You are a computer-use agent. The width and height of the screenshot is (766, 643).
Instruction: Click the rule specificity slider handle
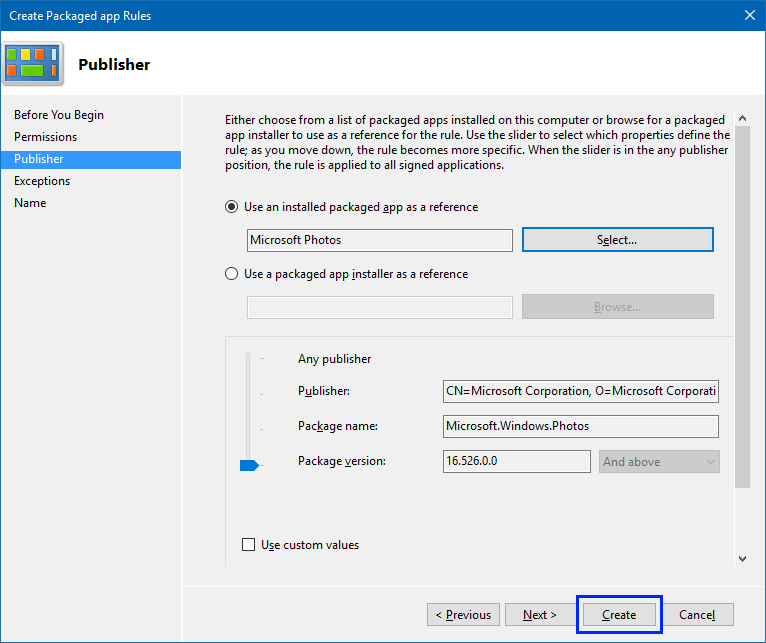(x=249, y=465)
